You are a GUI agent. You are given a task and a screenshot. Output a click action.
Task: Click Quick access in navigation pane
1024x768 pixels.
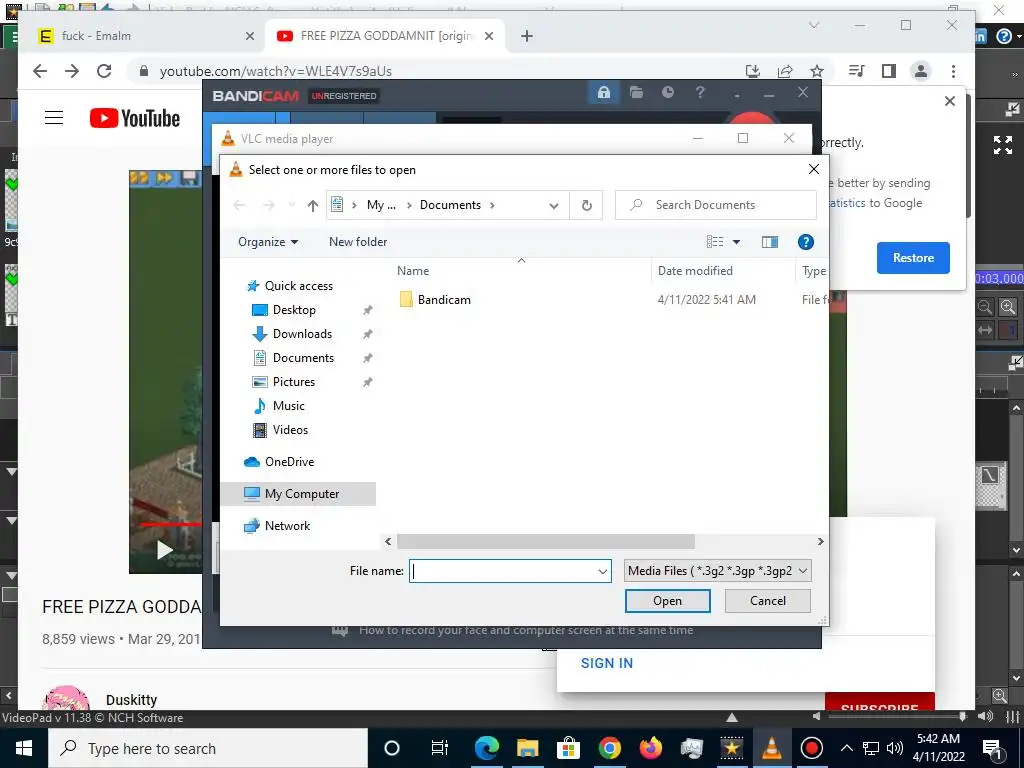[298, 285]
